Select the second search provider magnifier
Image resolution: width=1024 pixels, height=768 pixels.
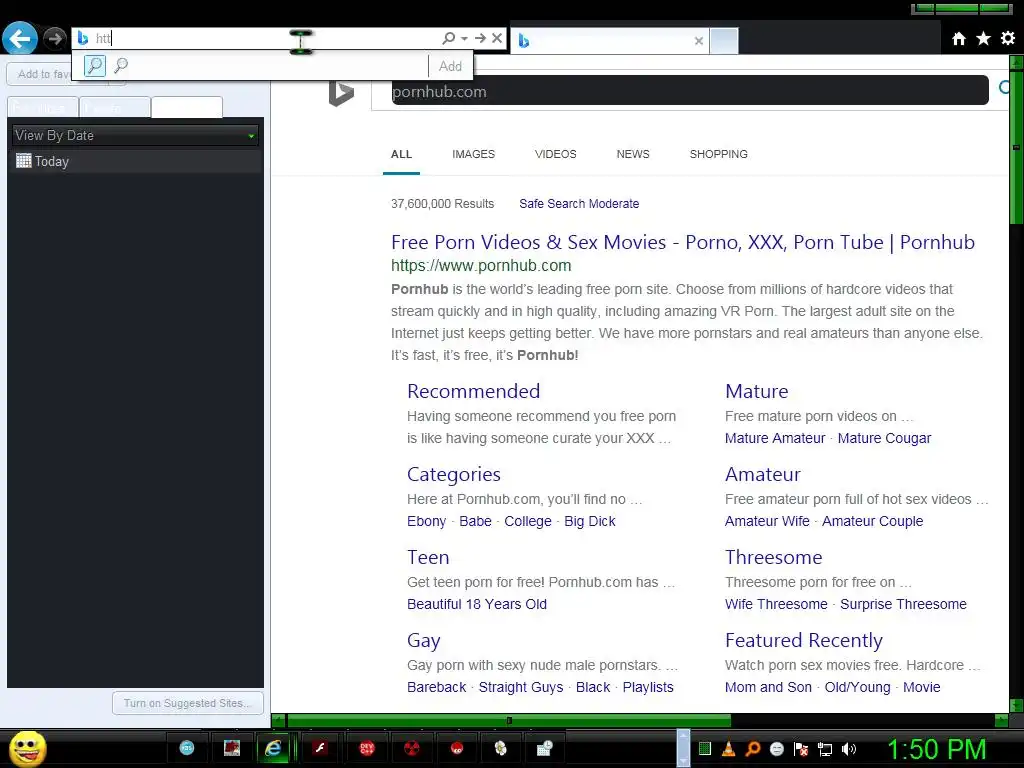coord(121,65)
